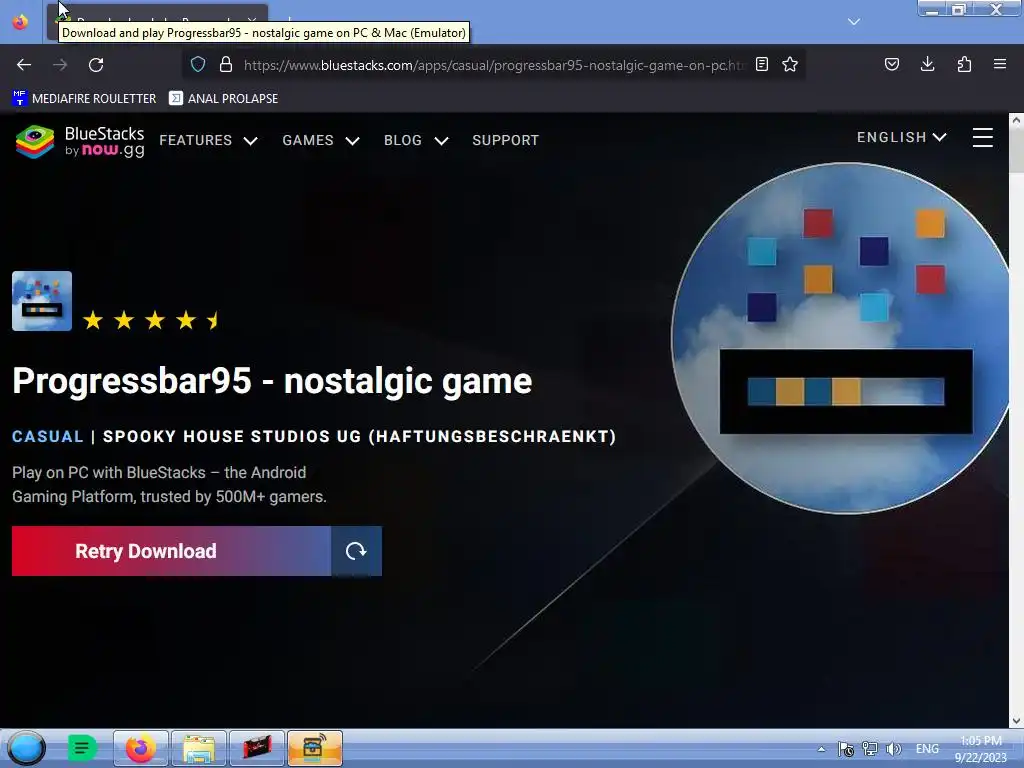
Task: Open the tracking protection shield icon
Action: click(x=198, y=64)
